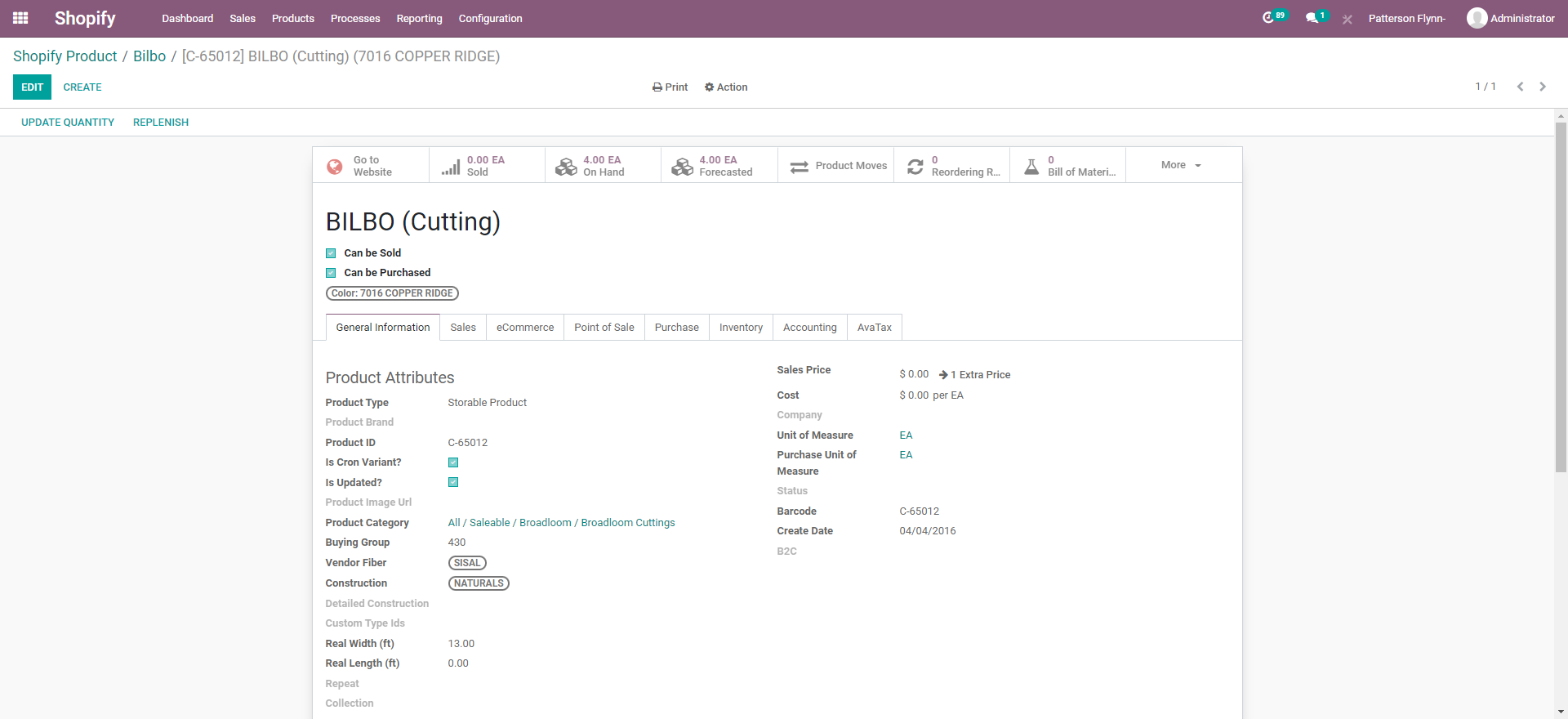Viewport: 1568px width, 719px height.
Task: Open the Reporting top menu
Action: click(420, 18)
